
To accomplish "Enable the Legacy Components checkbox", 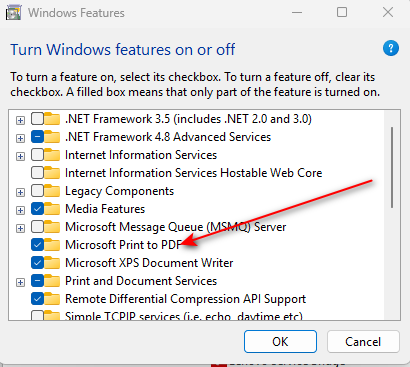I will pyautogui.click(x=37, y=191).
